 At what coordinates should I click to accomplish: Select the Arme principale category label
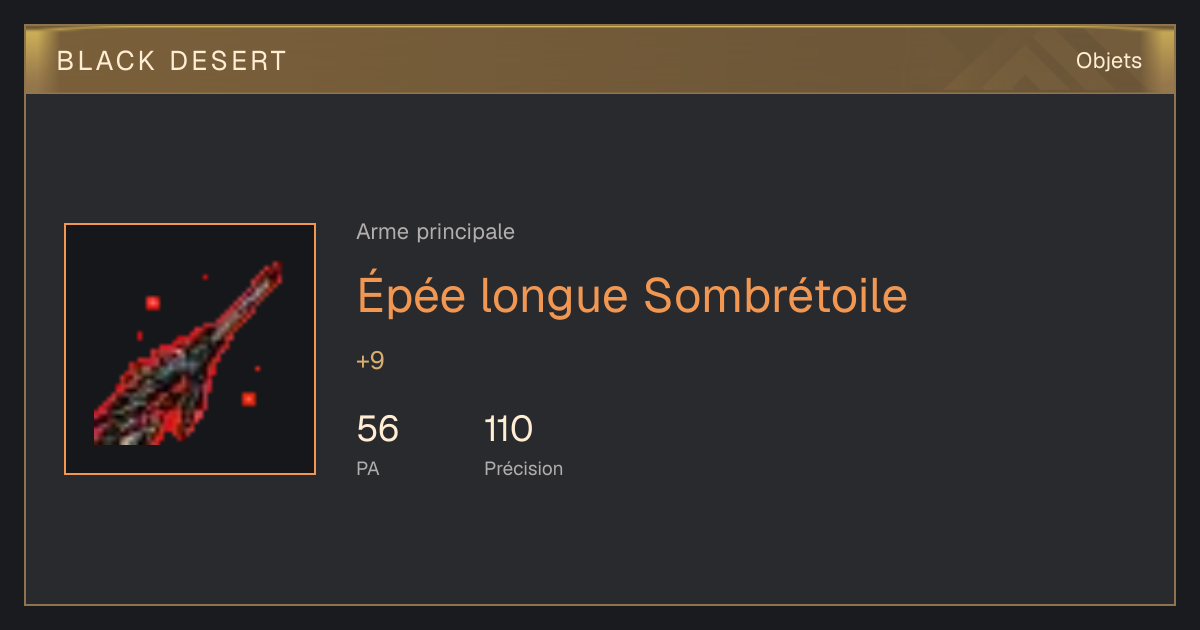[x=435, y=232]
